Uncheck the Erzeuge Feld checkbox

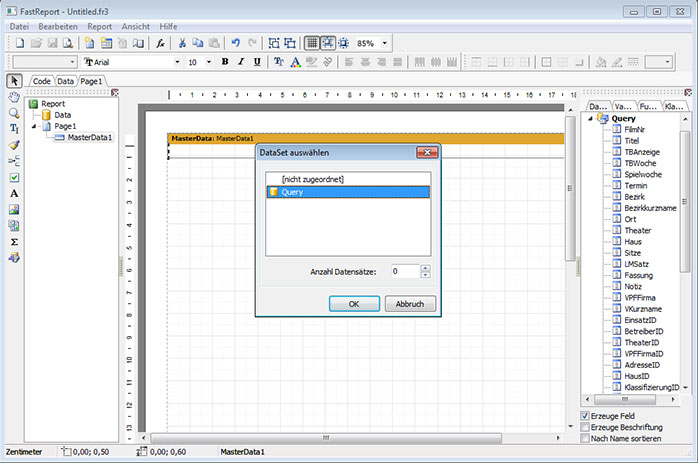coord(585,415)
